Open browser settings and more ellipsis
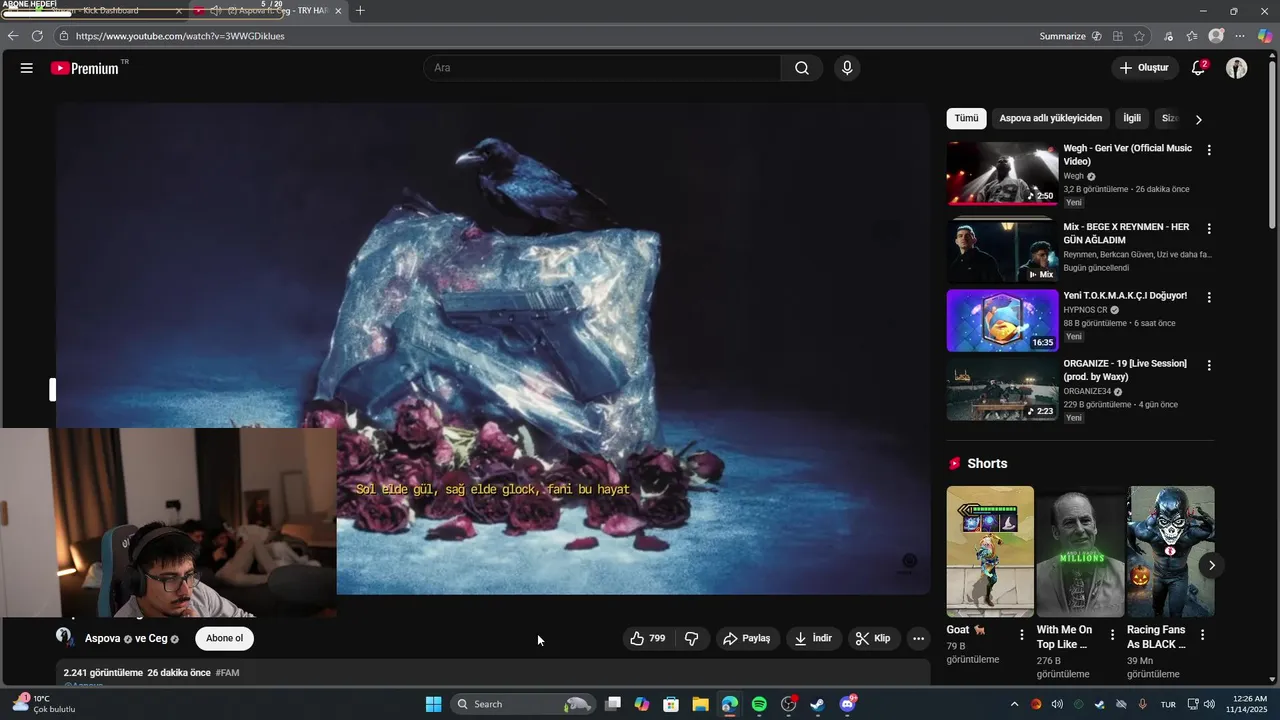Image resolution: width=1280 pixels, height=720 pixels. click(x=1240, y=36)
